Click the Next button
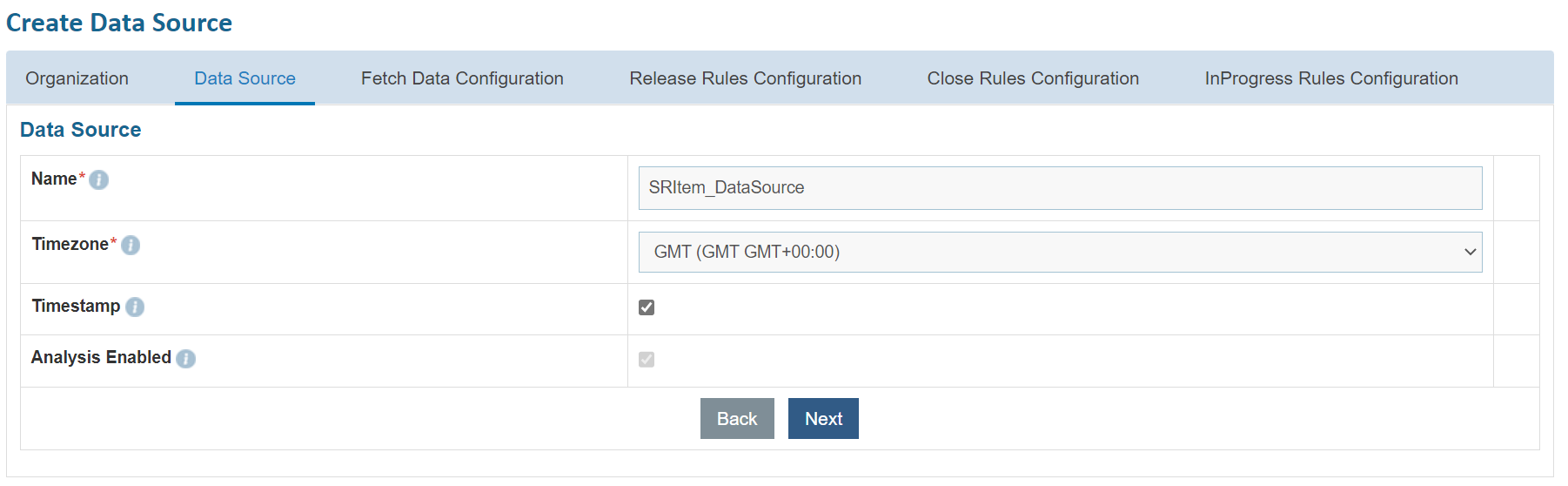The image size is (1568, 486). click(x=823, y=419)
